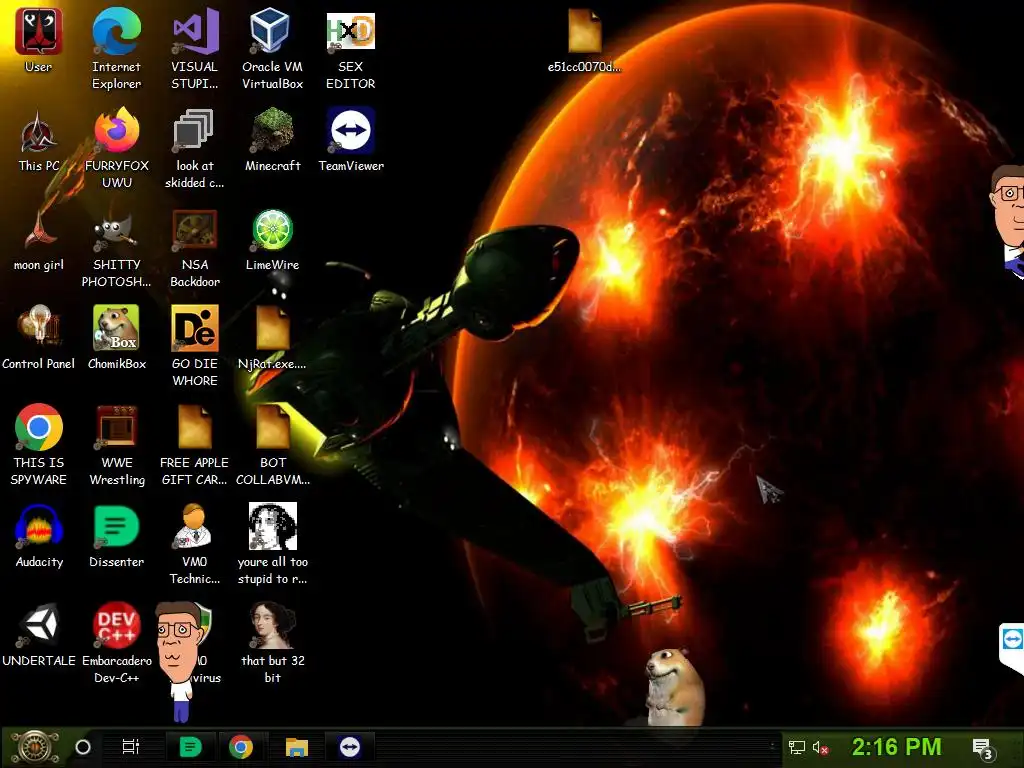Click the hamster figure above taskbar
The width and height of the screenshot is (1024, 768).
click(x=674, y=688)
